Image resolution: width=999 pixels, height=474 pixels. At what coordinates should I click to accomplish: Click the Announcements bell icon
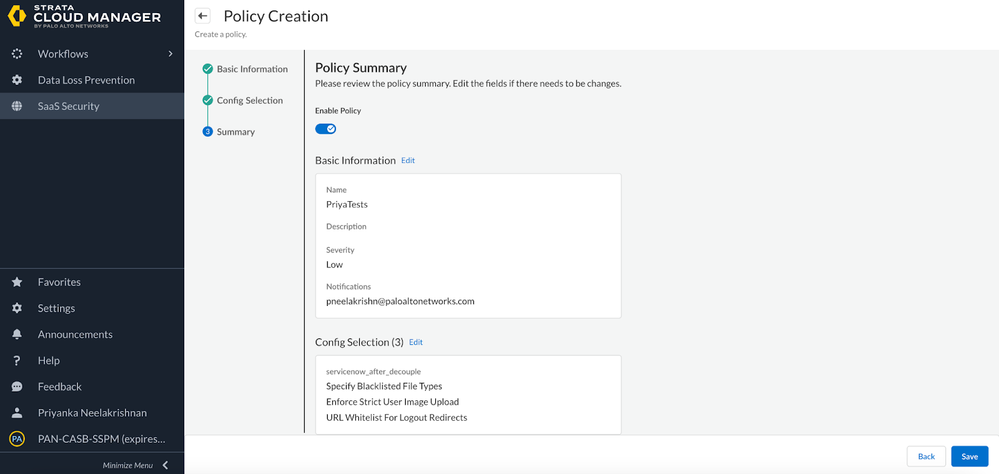[17, 334]
